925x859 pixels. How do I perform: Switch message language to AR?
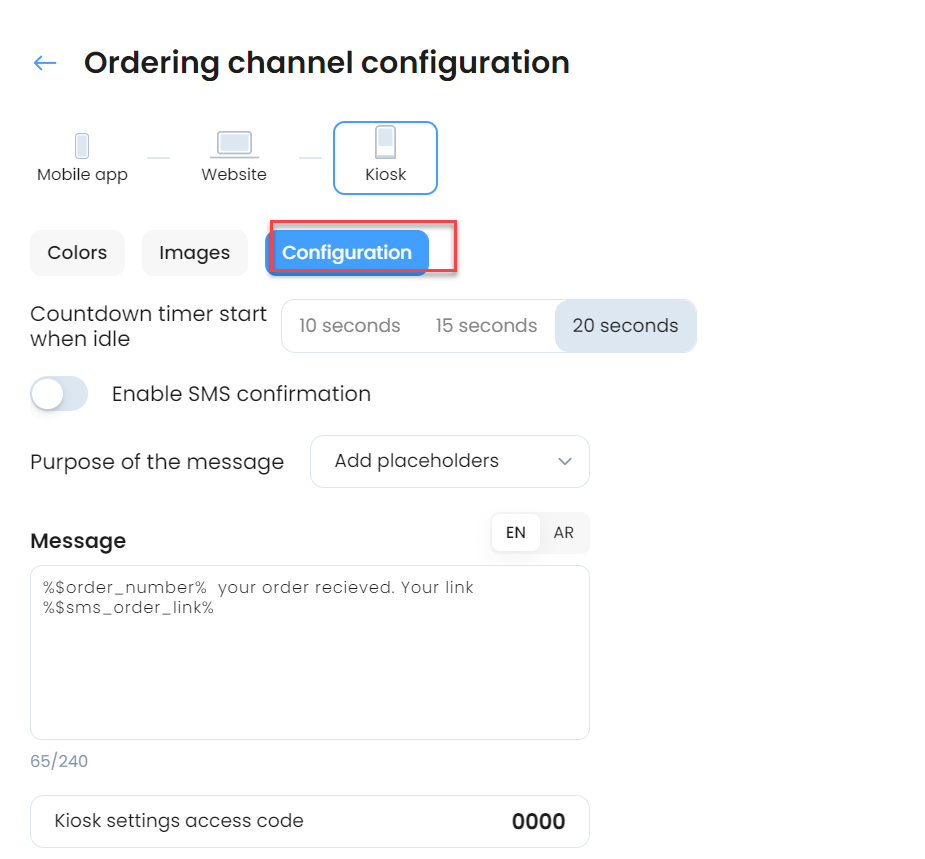tap(563, 533)
